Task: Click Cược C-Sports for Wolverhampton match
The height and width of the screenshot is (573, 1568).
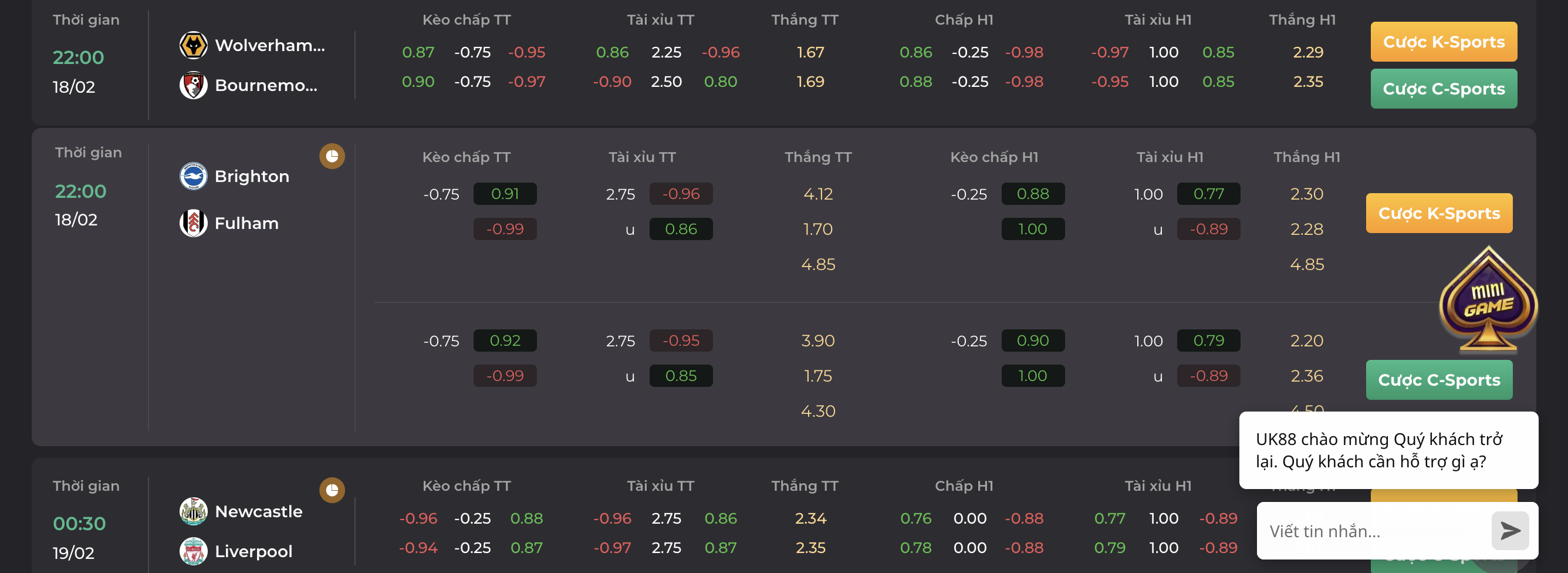Action: click(x=1443, y=88)
